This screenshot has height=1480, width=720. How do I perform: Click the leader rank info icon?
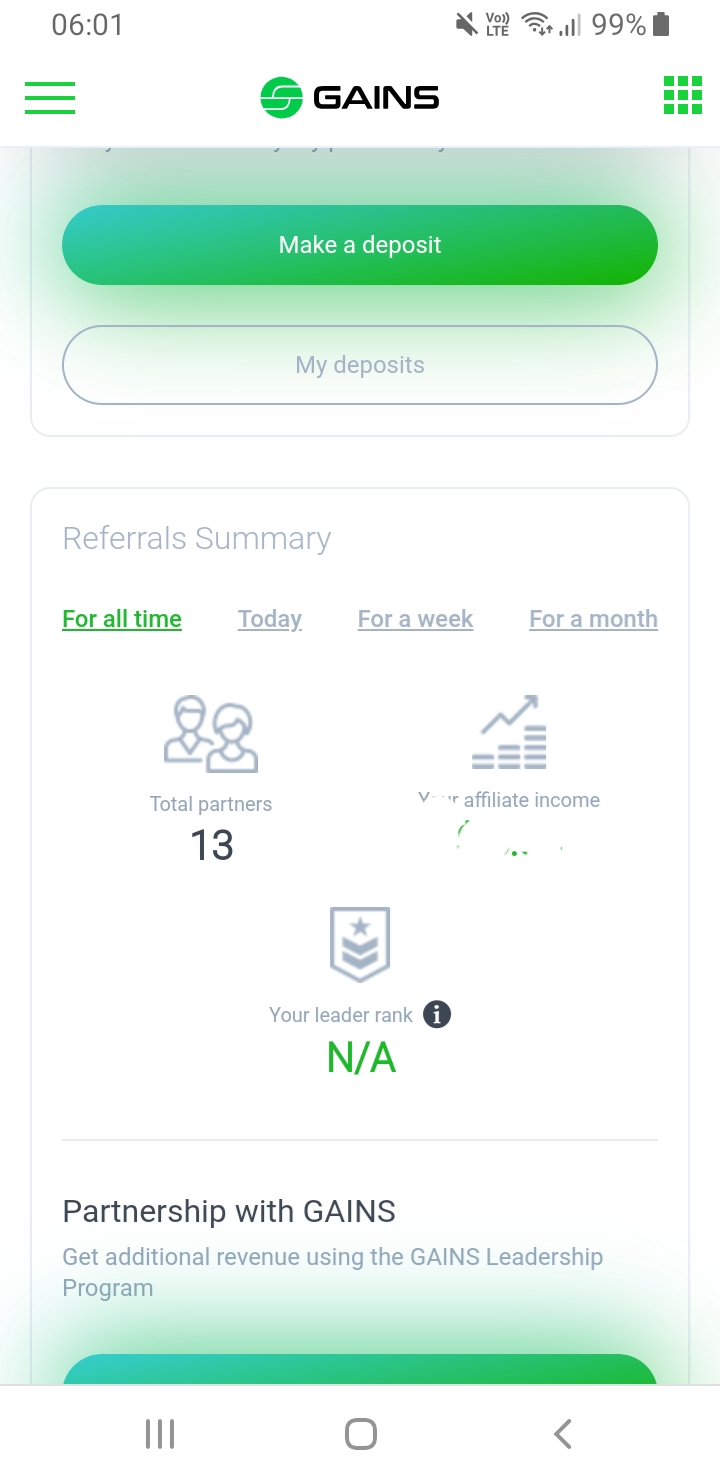point(437,1014)
